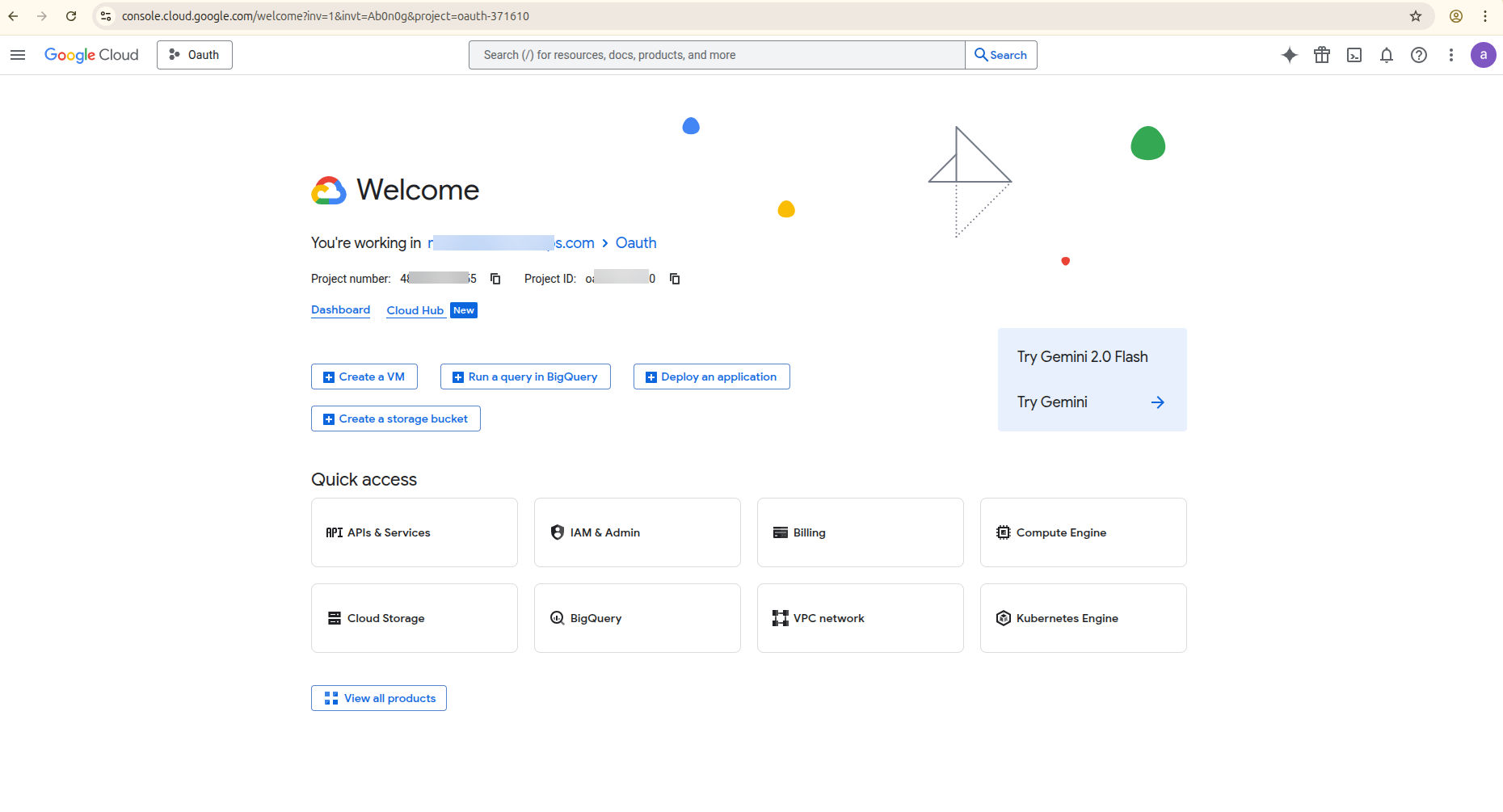Open notifications bell icon
Image resolution: width=1503 pixels, height=812 pixels.
click(1387, 55)
